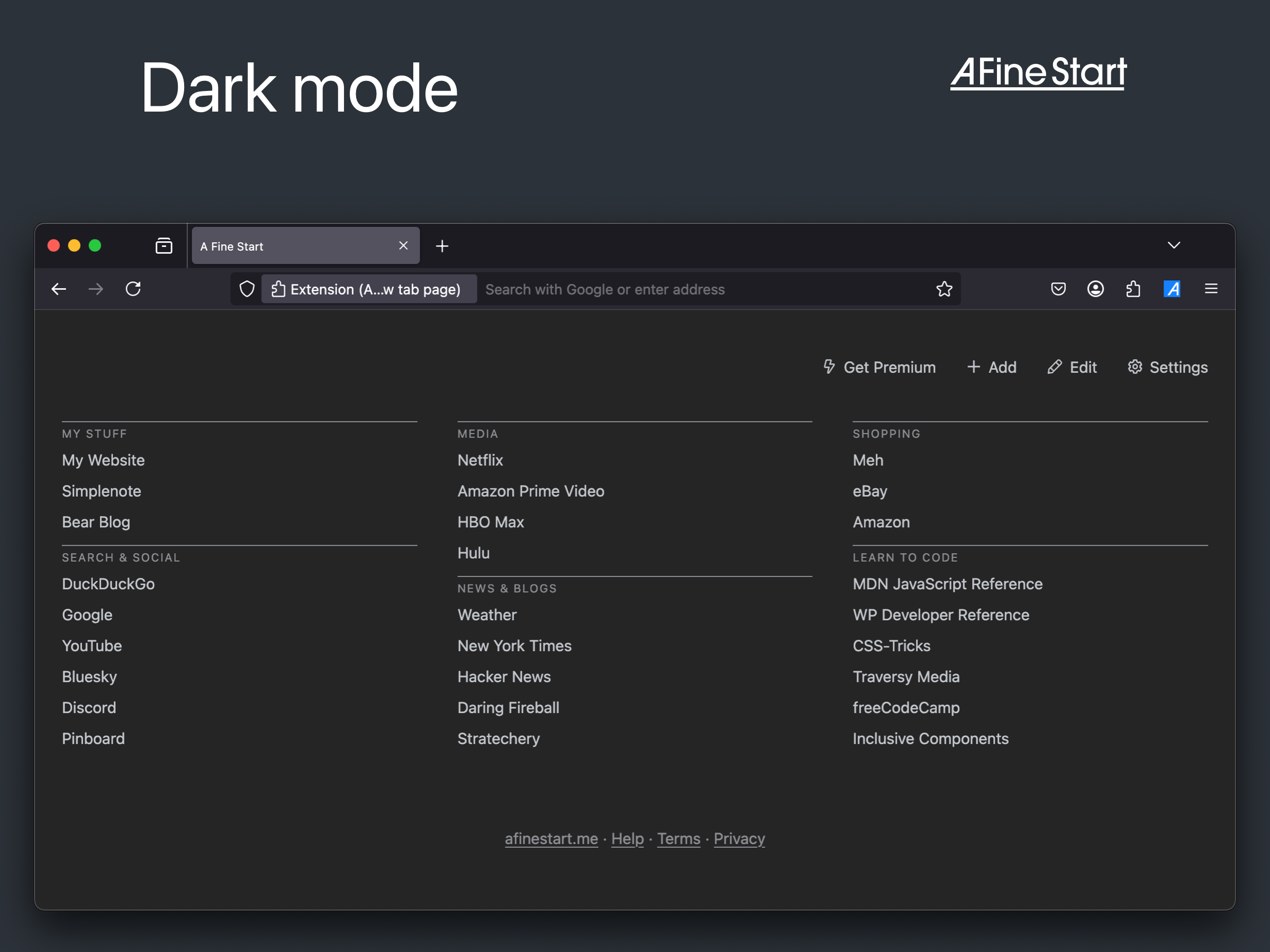Image resolution: width=1270 pixels, height=952 pixels.
Task: Open the Hacker News link
Action: point(504,677)
